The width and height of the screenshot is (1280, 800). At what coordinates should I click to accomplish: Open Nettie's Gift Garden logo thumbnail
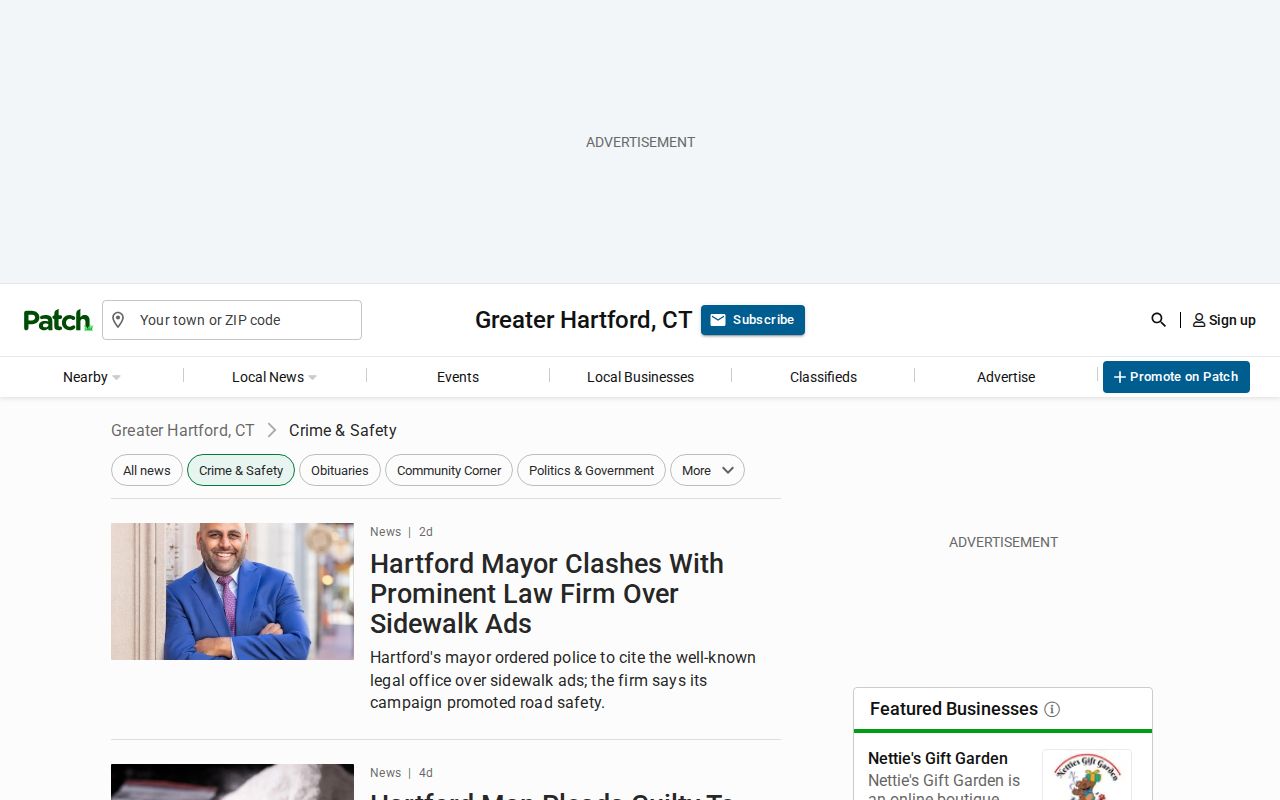pos(1087,775)
